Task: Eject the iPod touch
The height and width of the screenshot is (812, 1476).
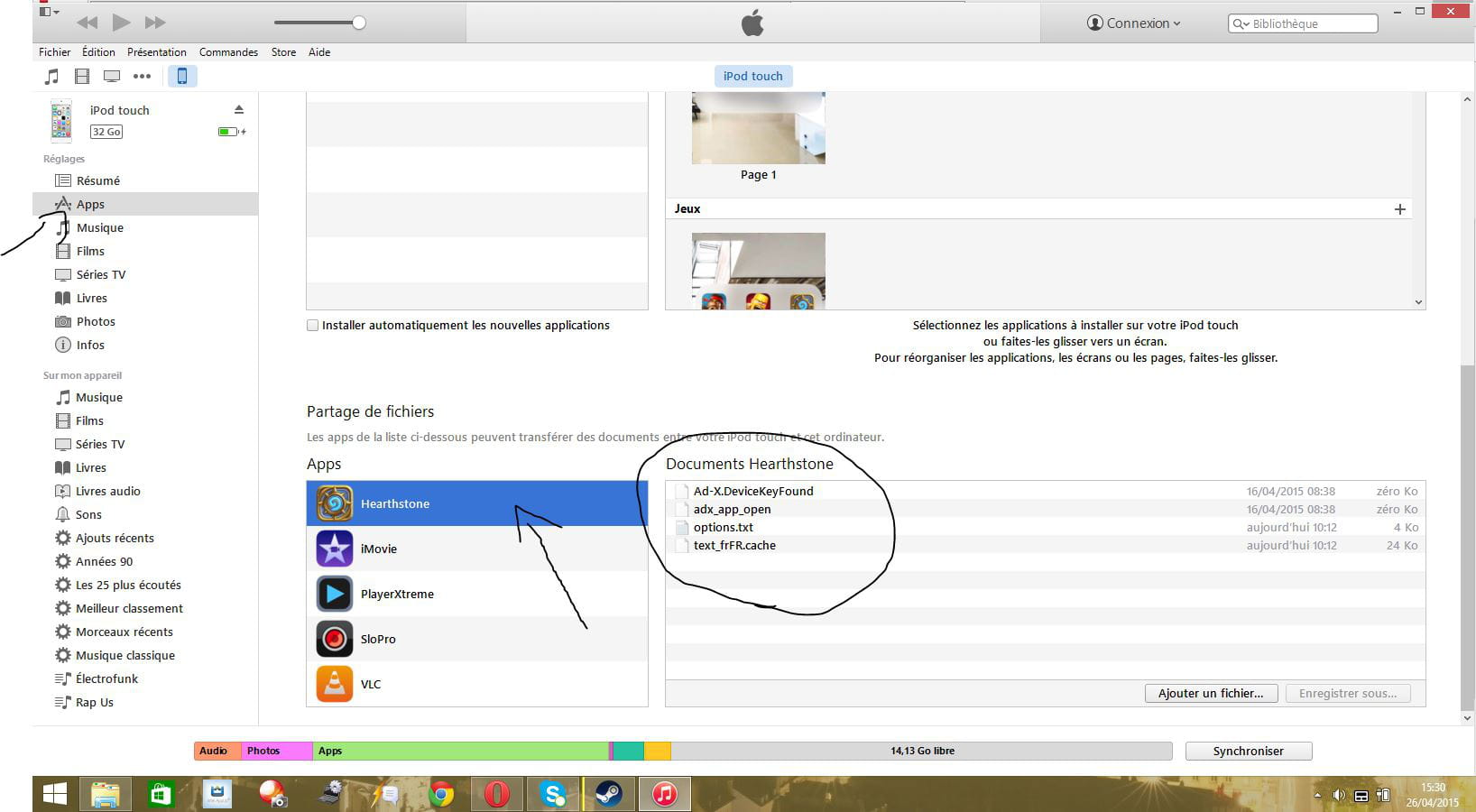Action: coord(239,110)
